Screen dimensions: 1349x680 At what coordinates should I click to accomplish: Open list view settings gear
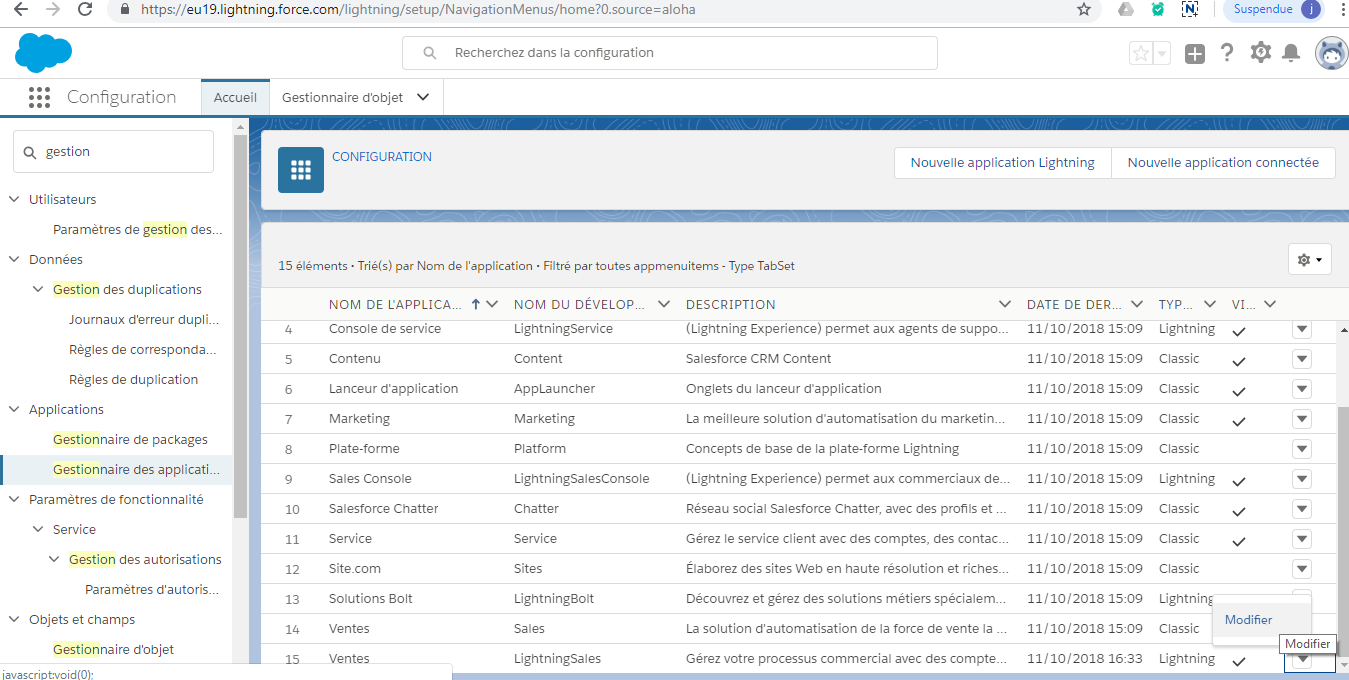pos(1309,260)
